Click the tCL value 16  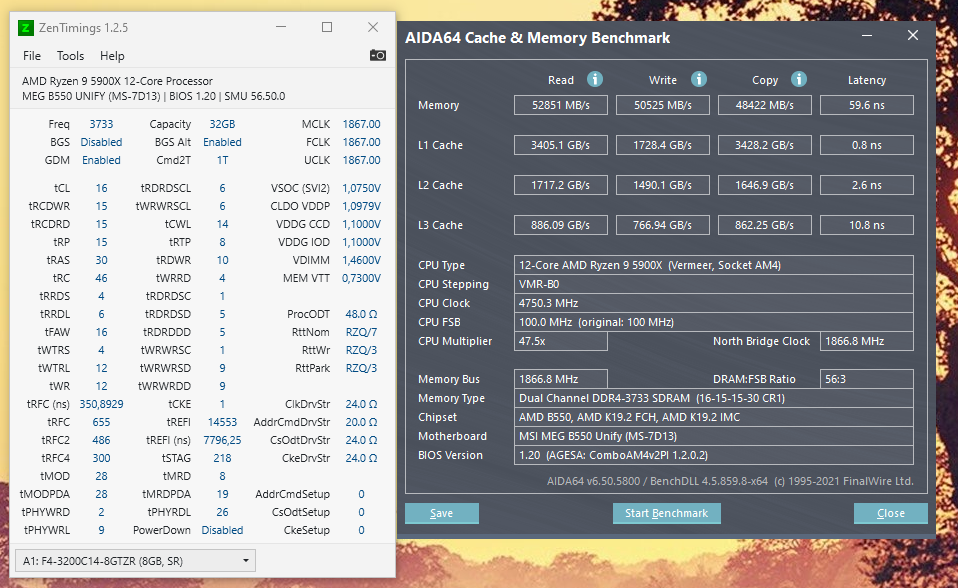click(x=101, y=188)
